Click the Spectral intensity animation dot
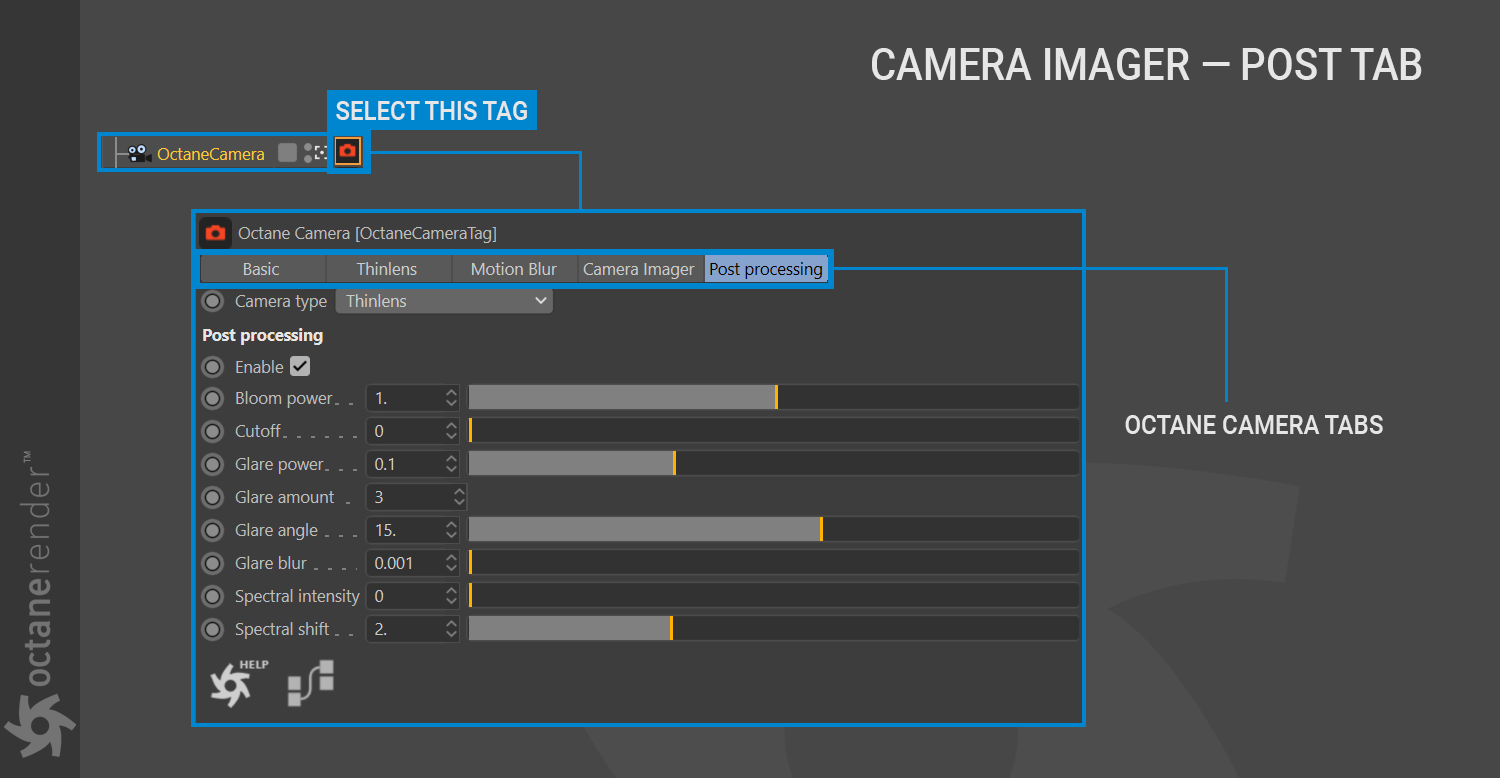Image resolution: width=1500 pixels, height=778 pixels. point(213,596)
